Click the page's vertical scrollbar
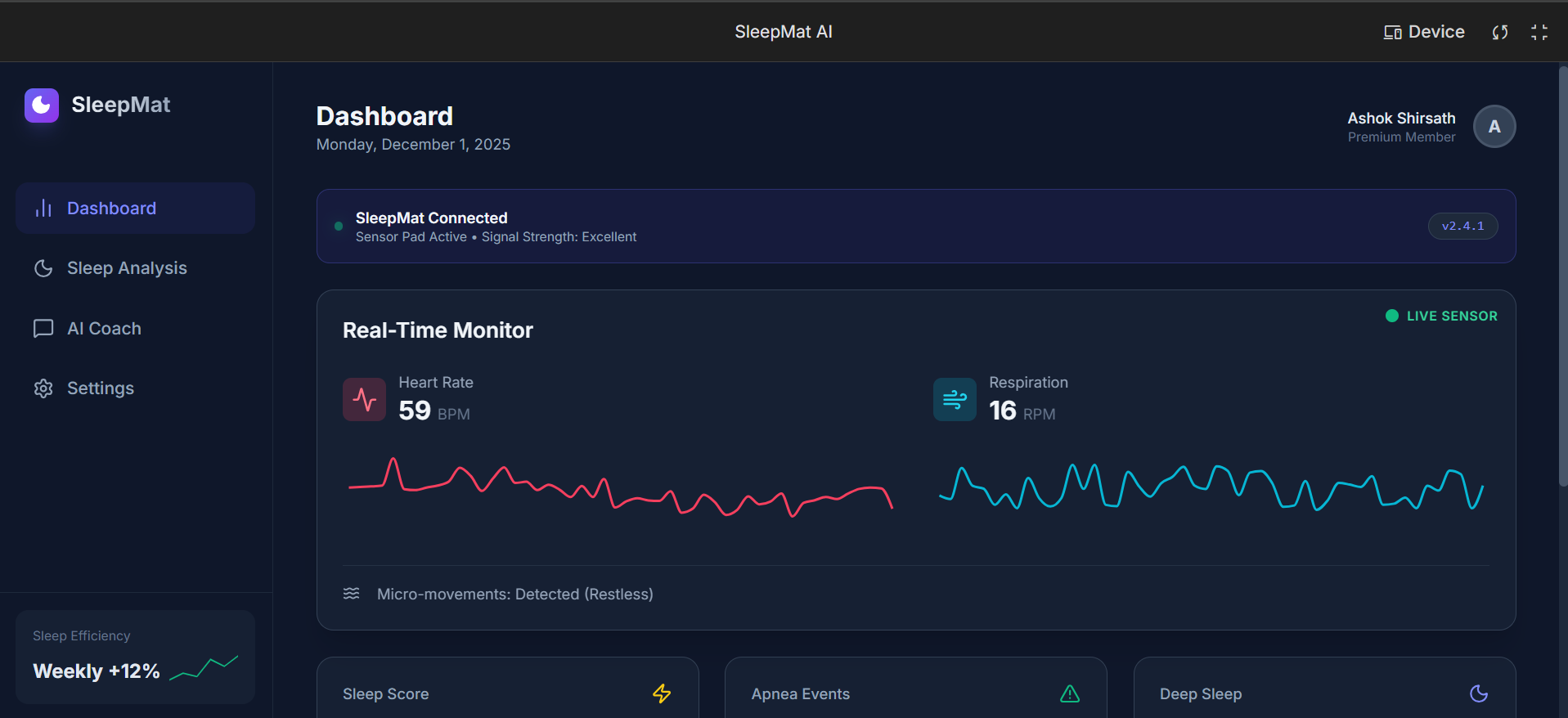This screenshot has height=718, width=1568. (1562, 278)
